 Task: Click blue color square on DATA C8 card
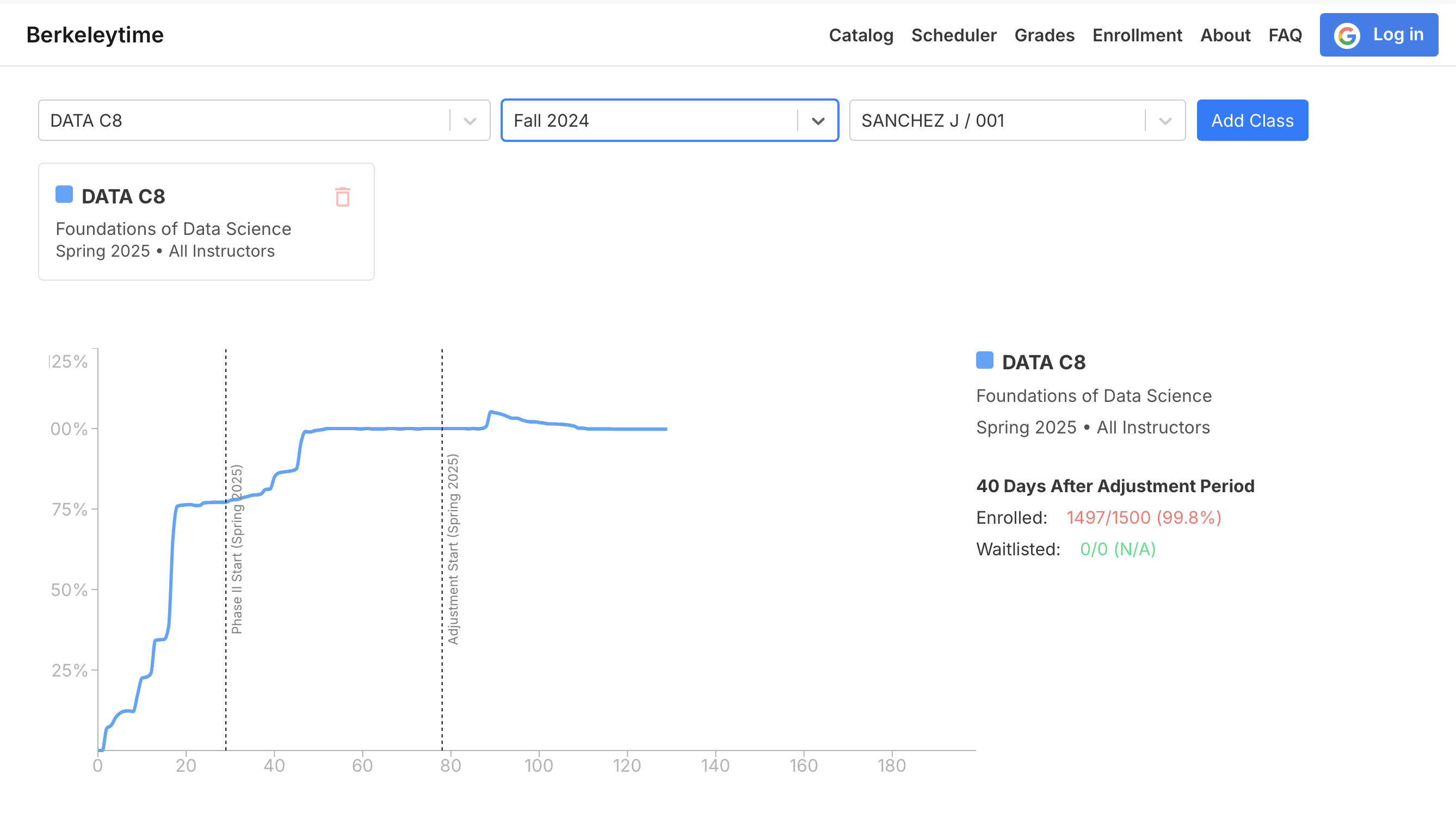[x=64, y=195]
